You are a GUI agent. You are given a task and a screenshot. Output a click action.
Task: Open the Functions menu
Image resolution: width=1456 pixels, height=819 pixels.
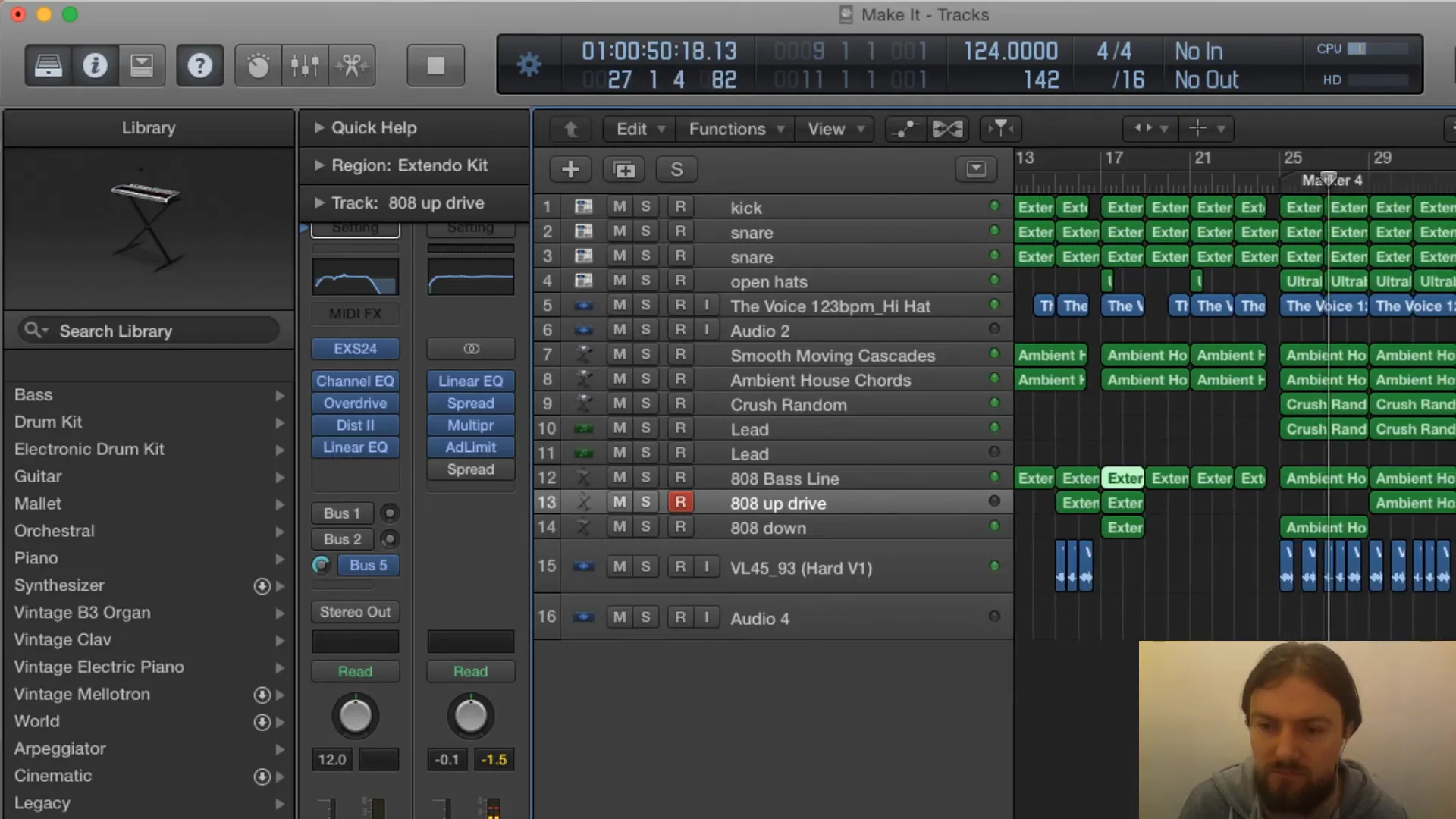(736, 129)
